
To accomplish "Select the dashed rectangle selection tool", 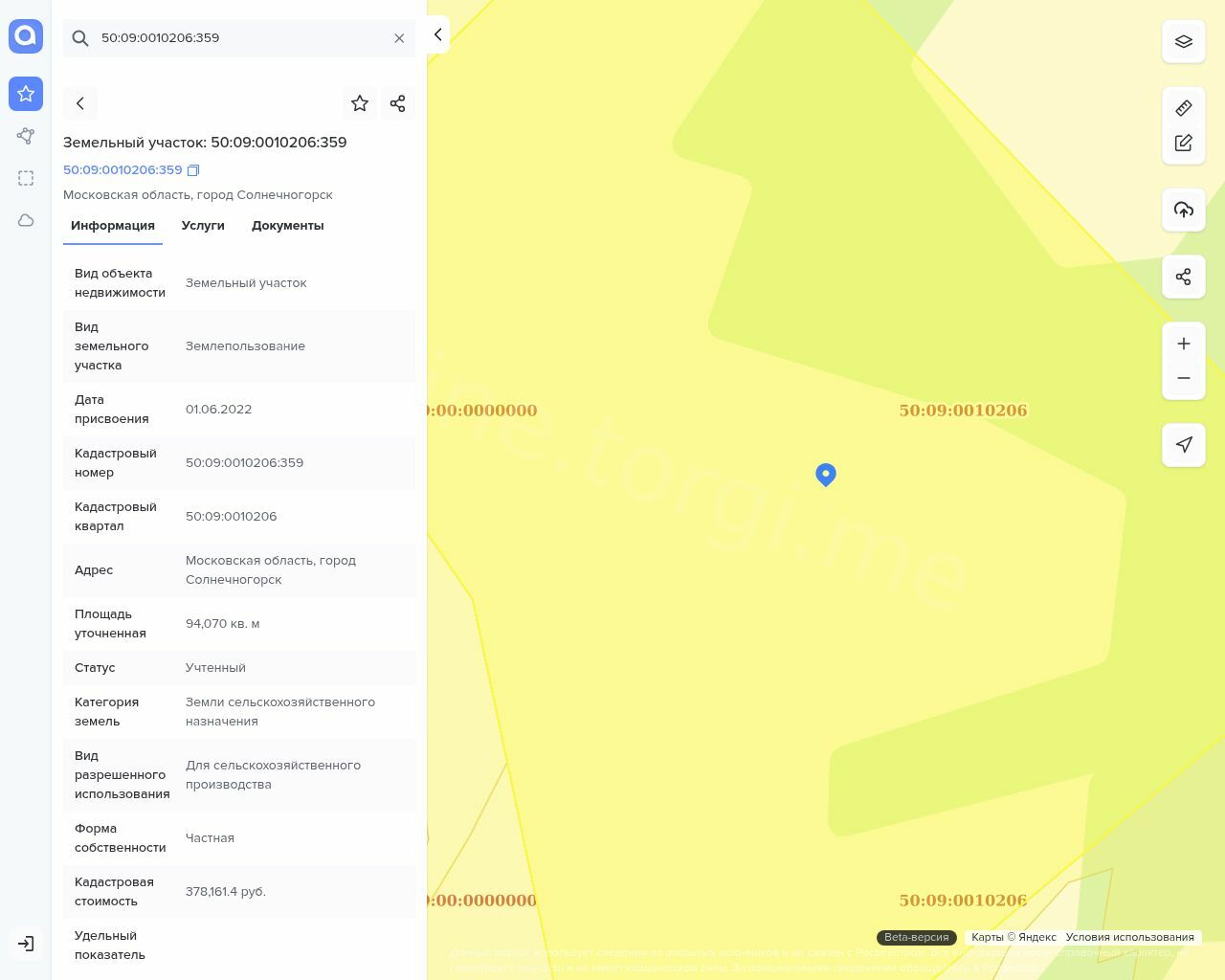I will [26, 178].
